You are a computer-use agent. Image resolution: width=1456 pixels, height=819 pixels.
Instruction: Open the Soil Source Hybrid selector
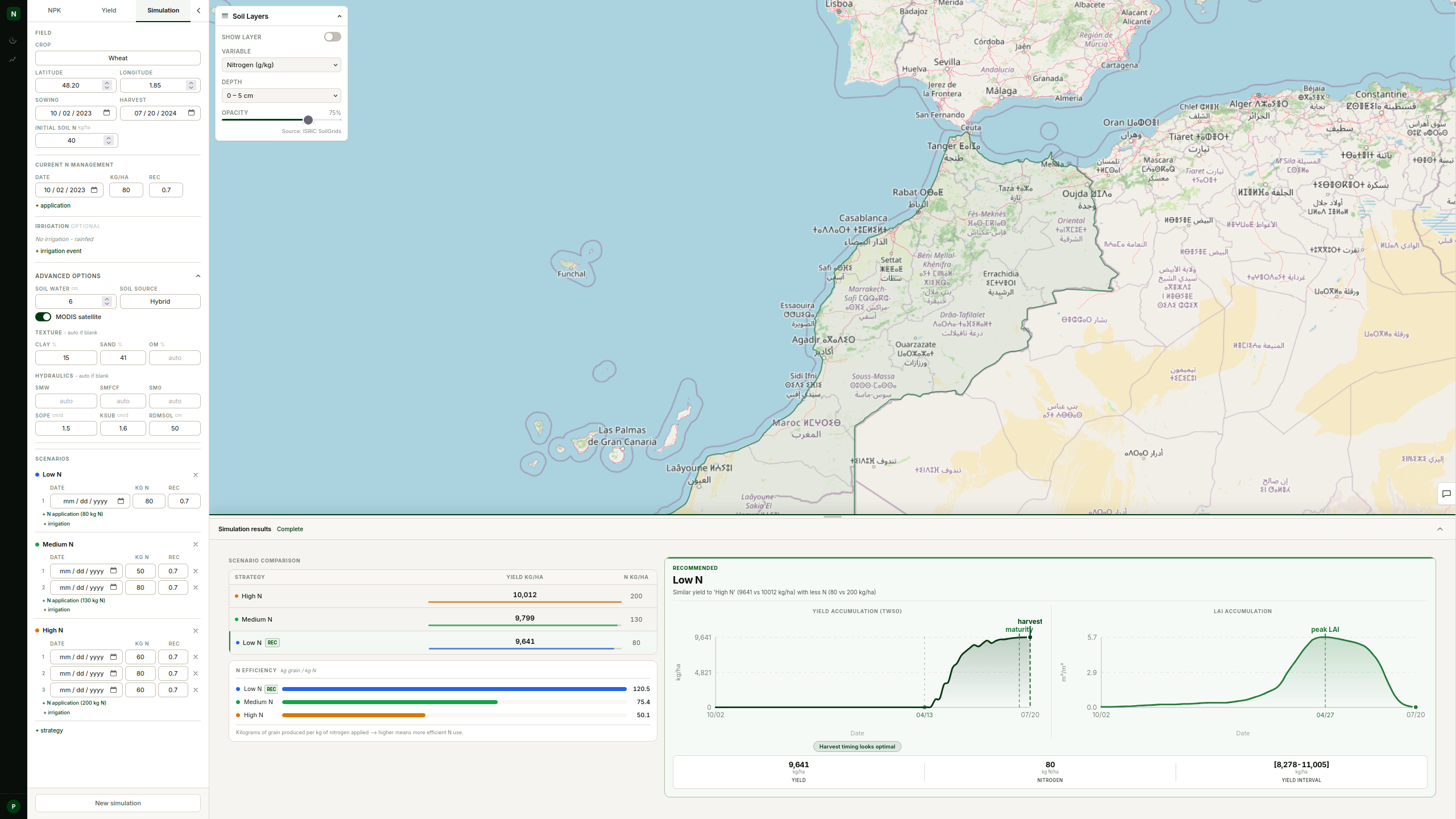point(160,301)
